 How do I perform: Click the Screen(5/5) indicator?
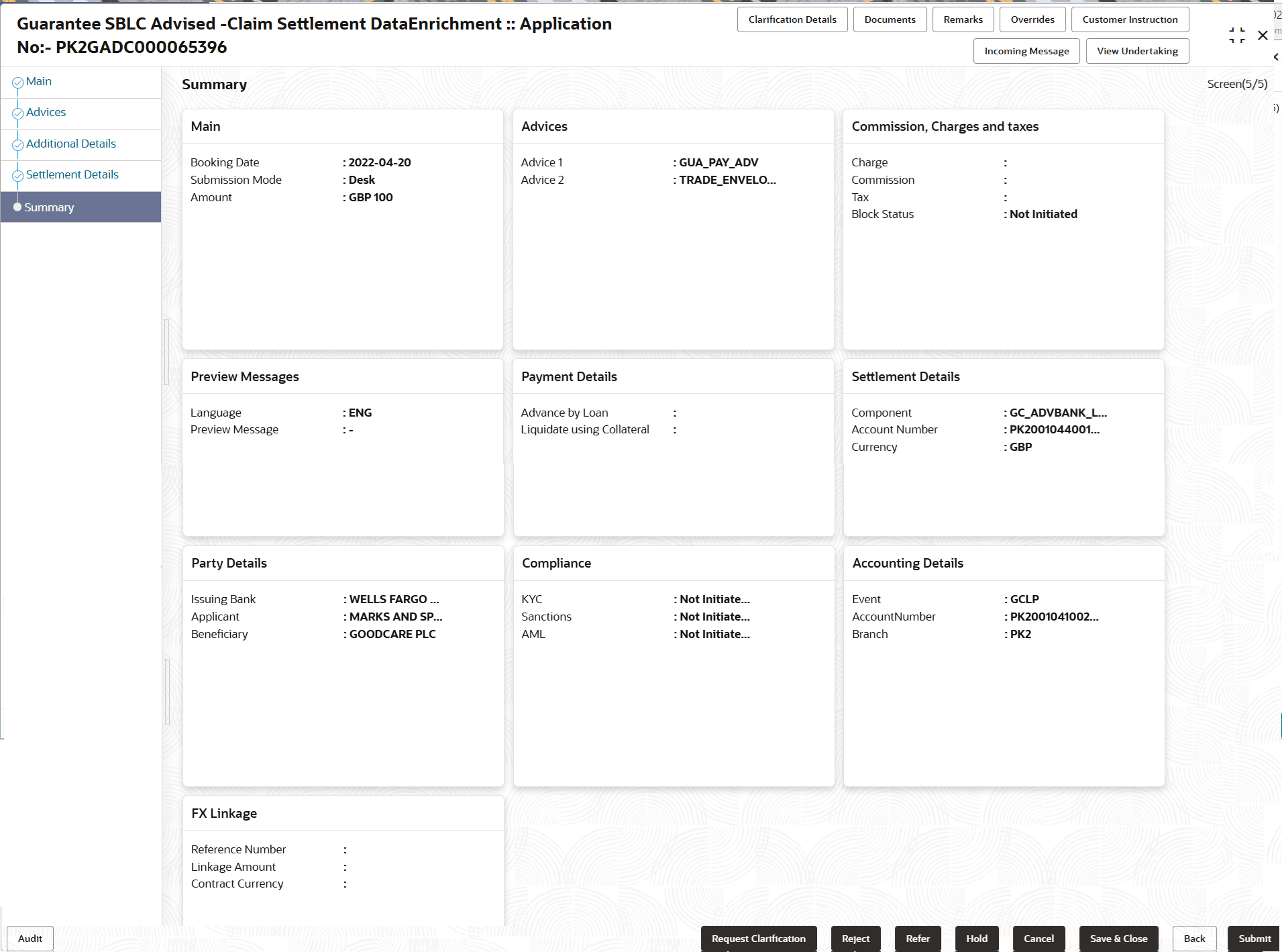click(1237, 84)
